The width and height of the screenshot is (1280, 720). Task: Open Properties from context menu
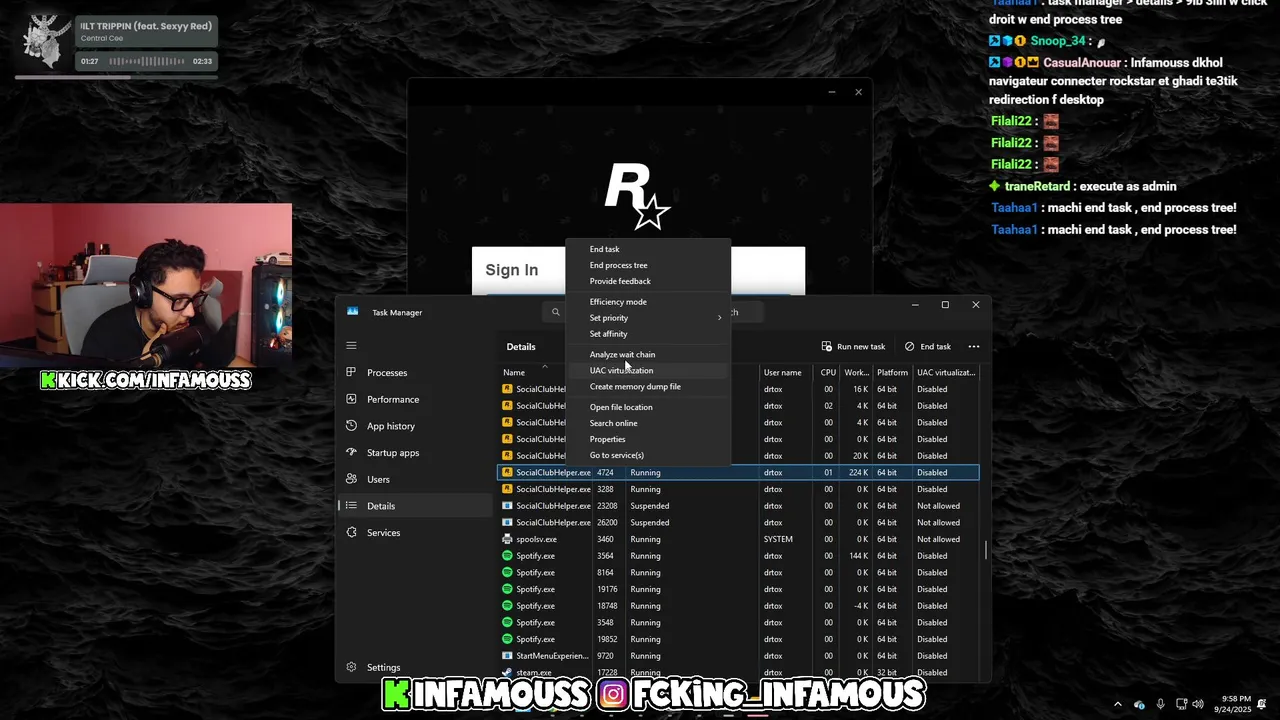coord(607,439)
